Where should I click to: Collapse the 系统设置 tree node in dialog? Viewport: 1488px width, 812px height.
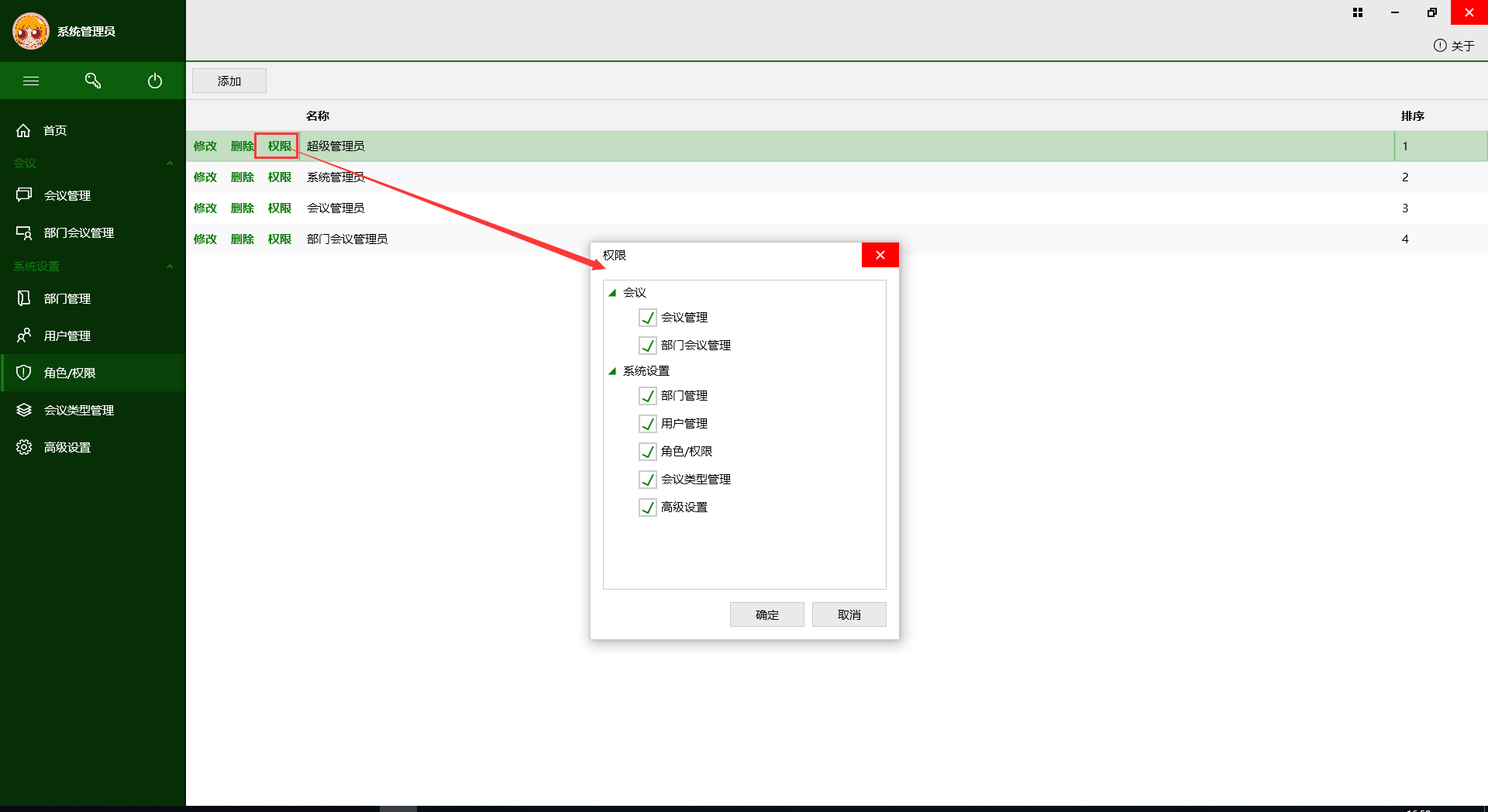click(x=612, y=371)
